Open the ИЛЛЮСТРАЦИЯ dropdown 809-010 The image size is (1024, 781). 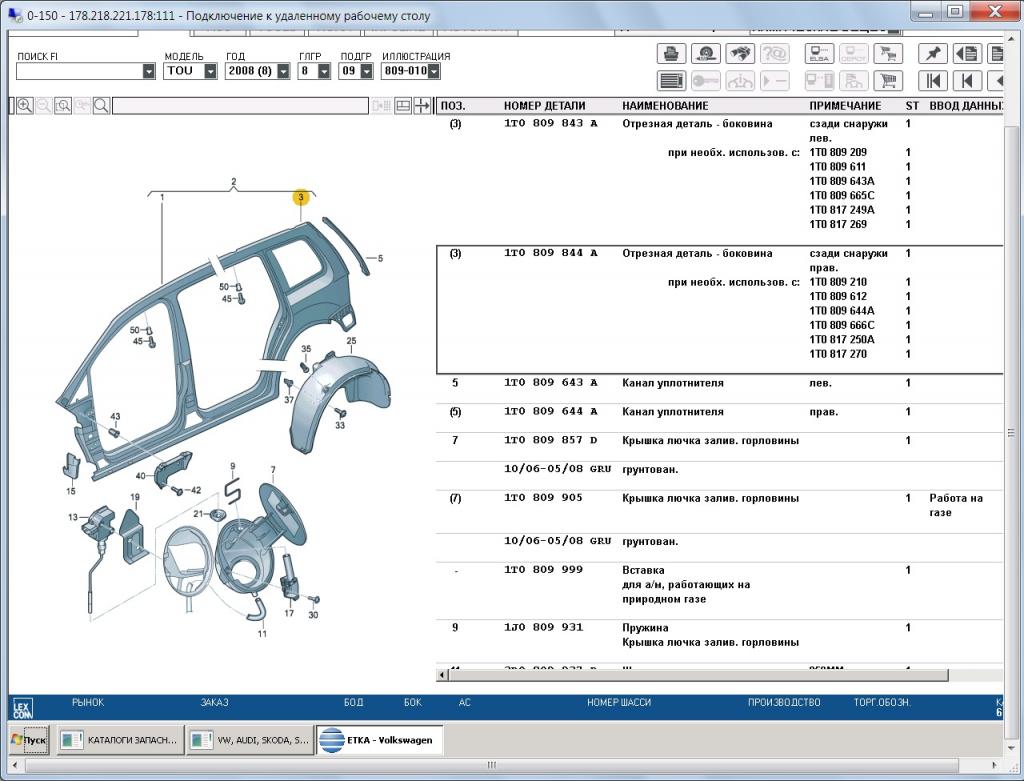pyautogui.click(x=434, y=71)
